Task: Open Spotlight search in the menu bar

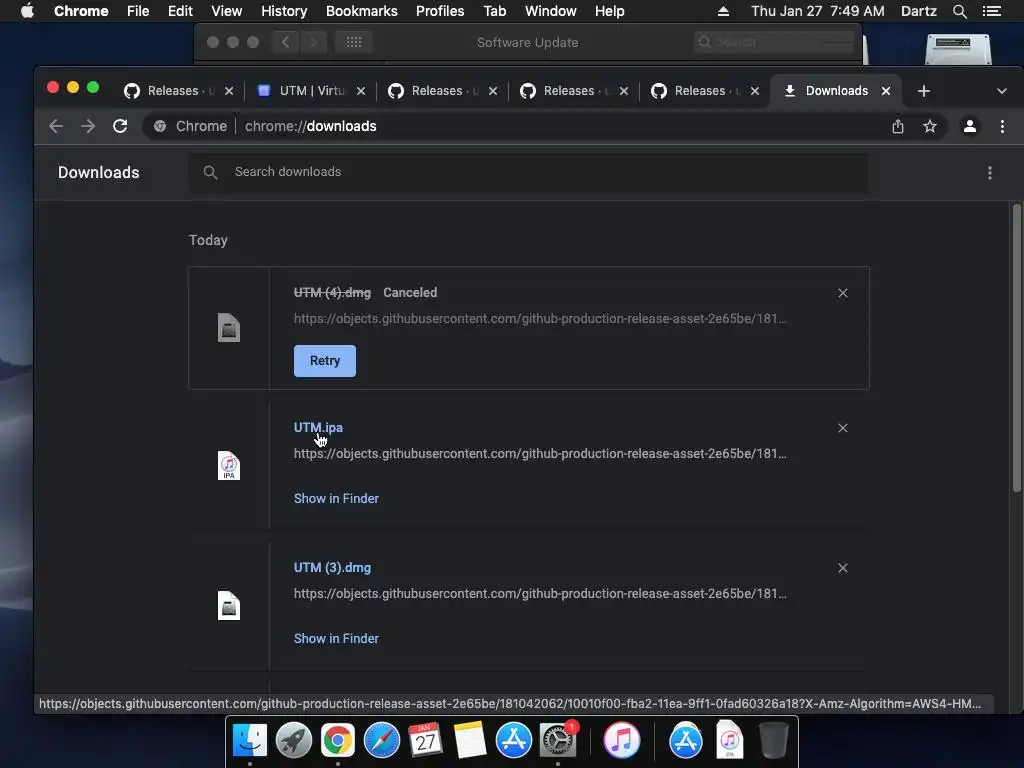Action: coord(959,11)
